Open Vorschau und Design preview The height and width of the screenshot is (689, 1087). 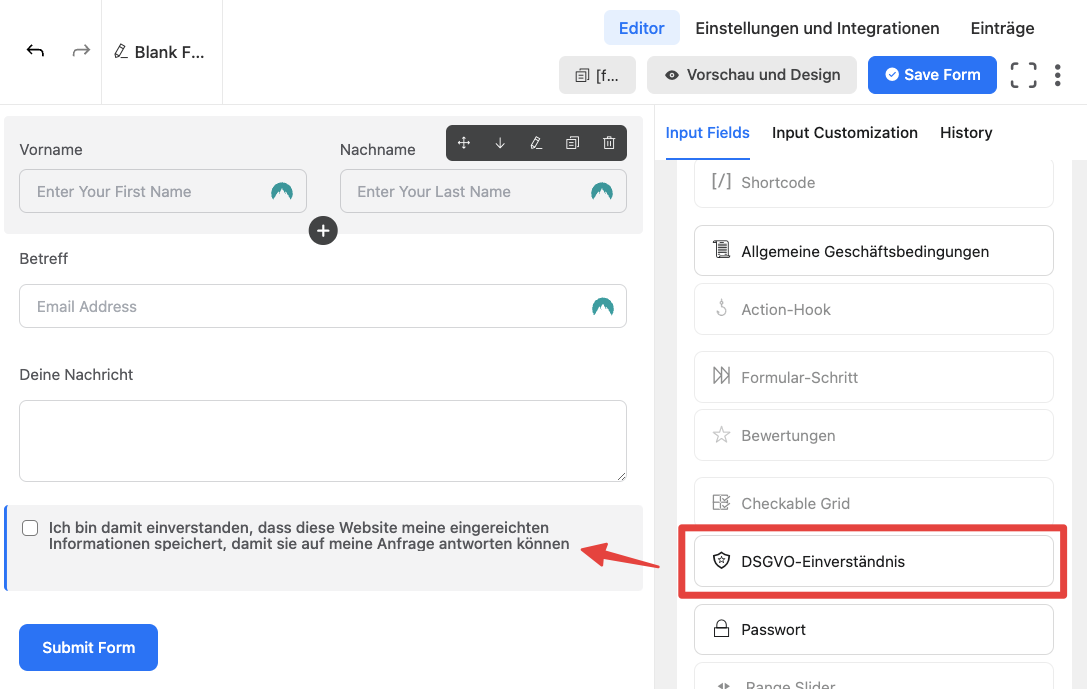[751, 75]
